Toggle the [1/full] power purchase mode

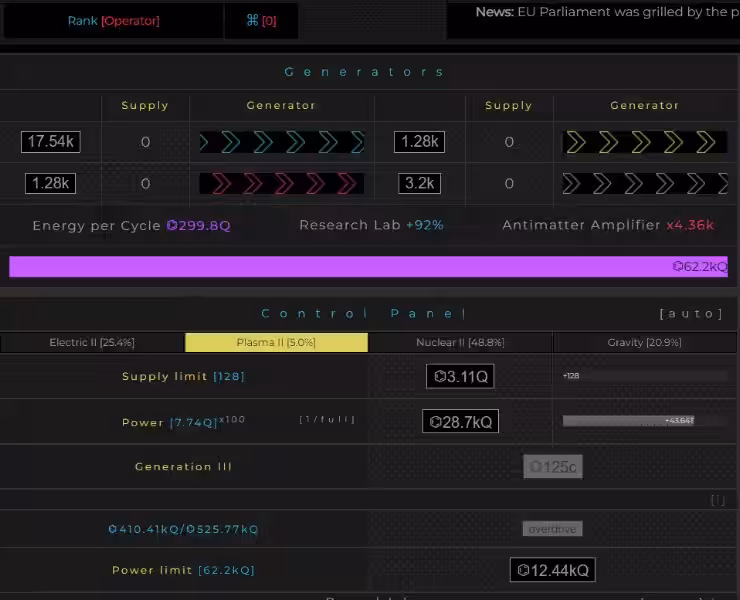327,420
